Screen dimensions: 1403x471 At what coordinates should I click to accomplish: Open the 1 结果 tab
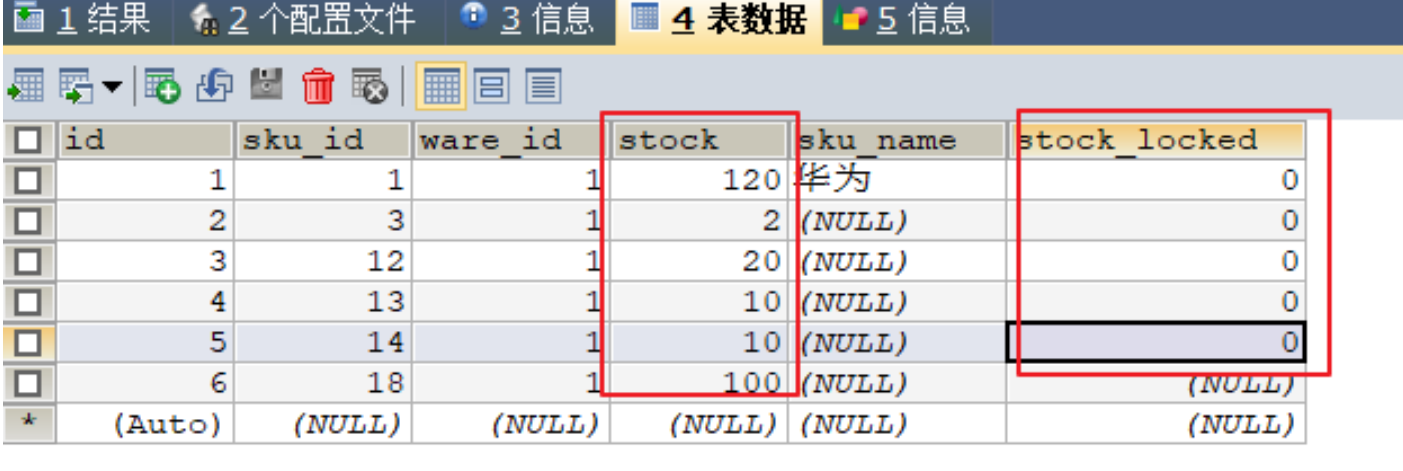(82, 21)
